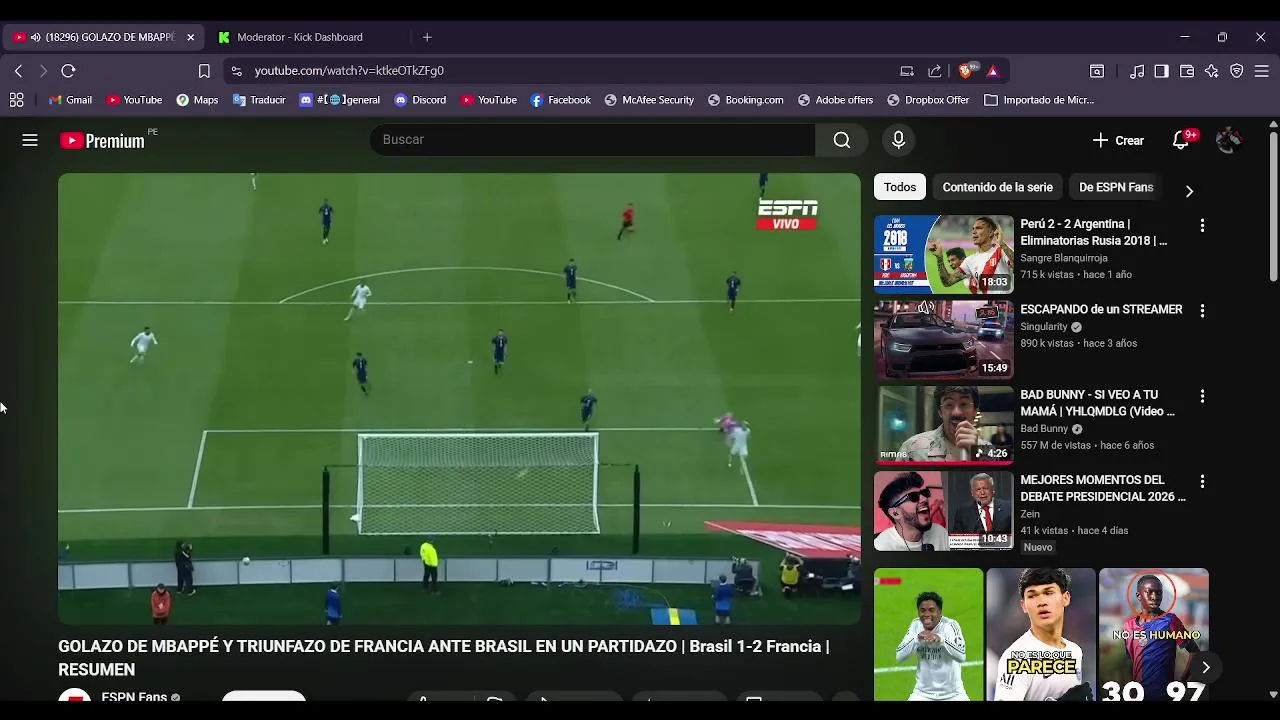
Task: Open the Adobe offers bookmark
Action: (835, 100)
